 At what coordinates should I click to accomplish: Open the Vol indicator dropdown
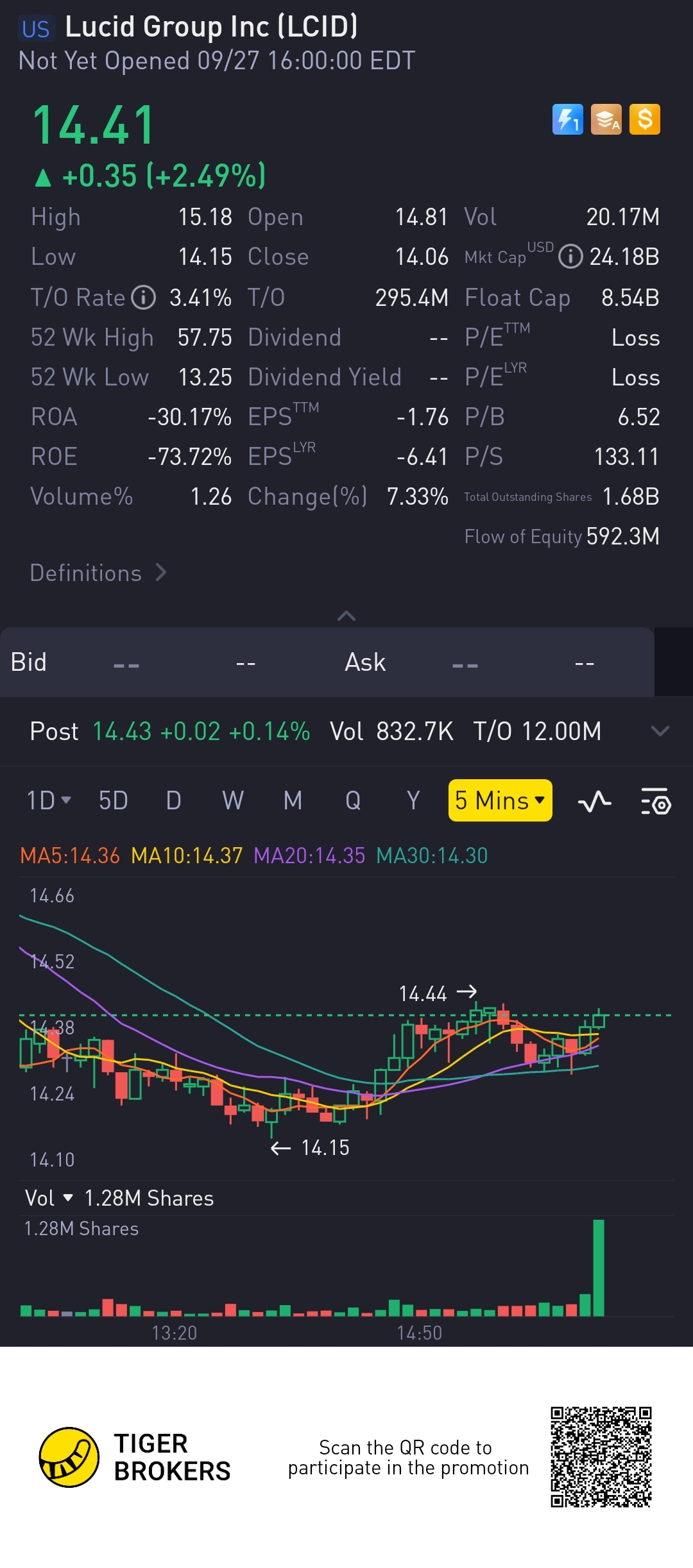(49, 1198)
